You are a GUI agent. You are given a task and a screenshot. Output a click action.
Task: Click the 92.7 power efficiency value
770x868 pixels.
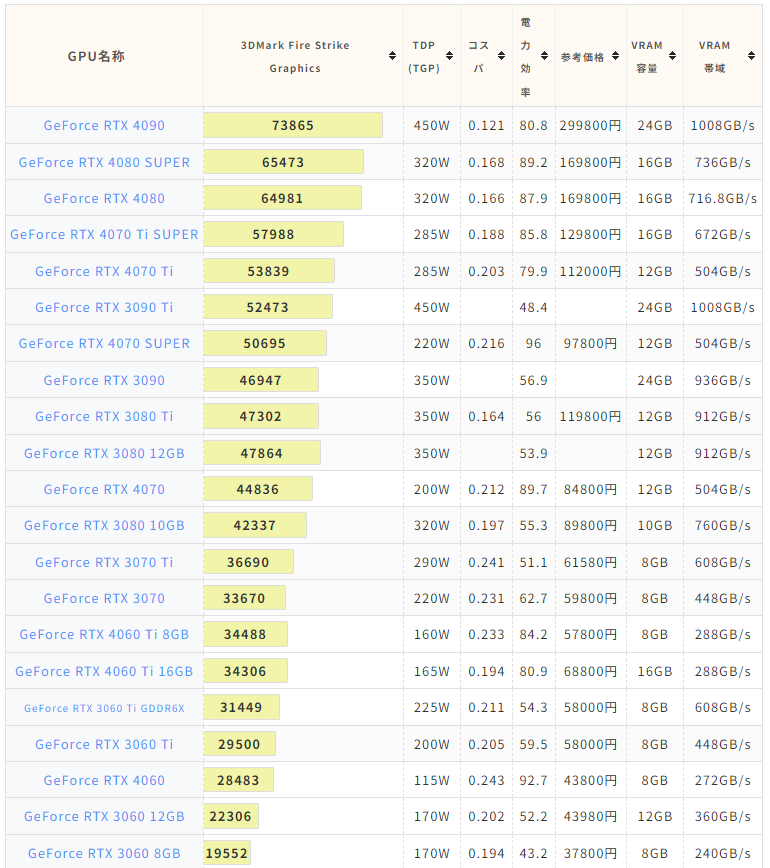(x=533, y=781)
